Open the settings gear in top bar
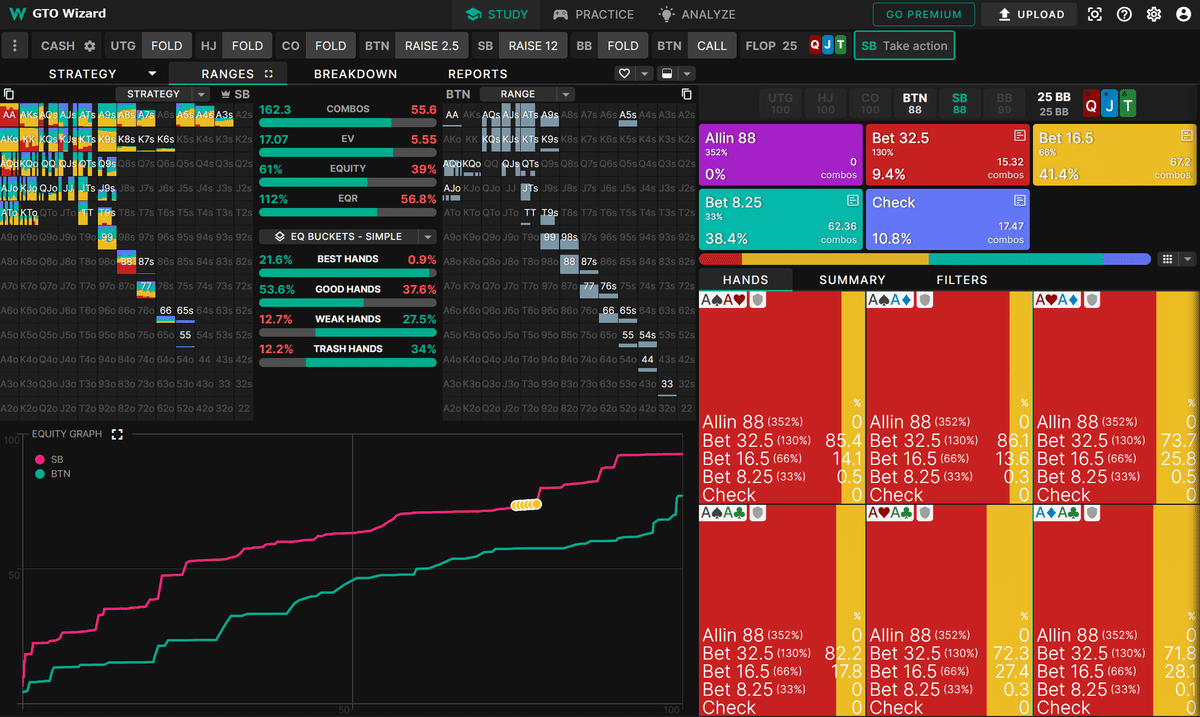The height and width of the screenshot is (717, 1200). coord(1154,15)
